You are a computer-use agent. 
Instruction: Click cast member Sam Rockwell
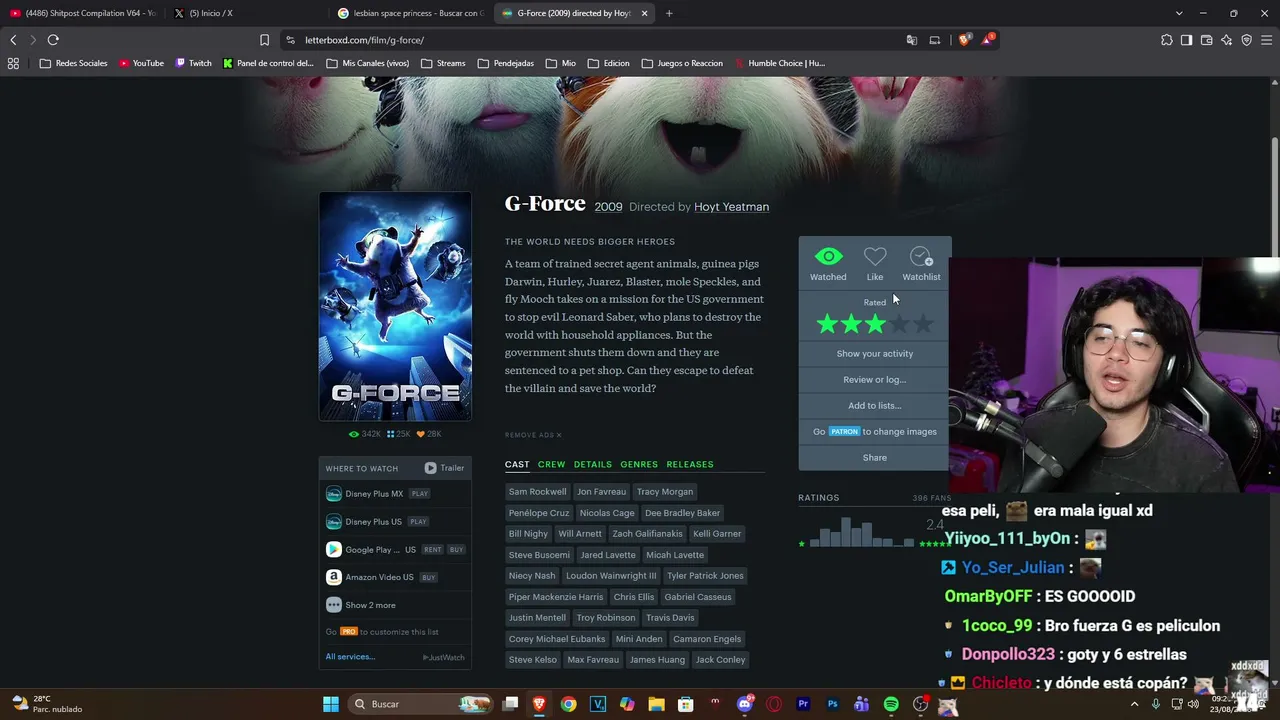point(537,492)
